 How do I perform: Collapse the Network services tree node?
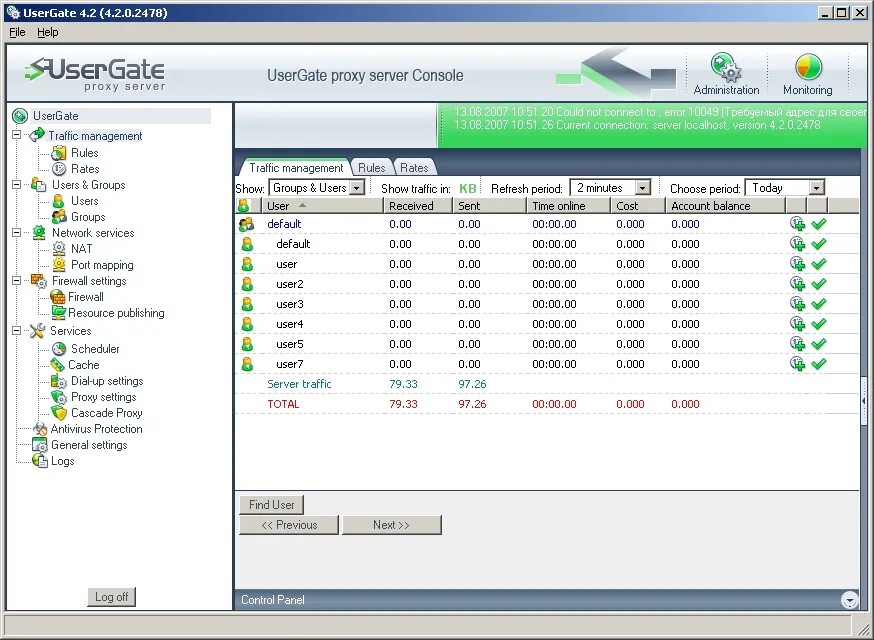tap(17, 232)
